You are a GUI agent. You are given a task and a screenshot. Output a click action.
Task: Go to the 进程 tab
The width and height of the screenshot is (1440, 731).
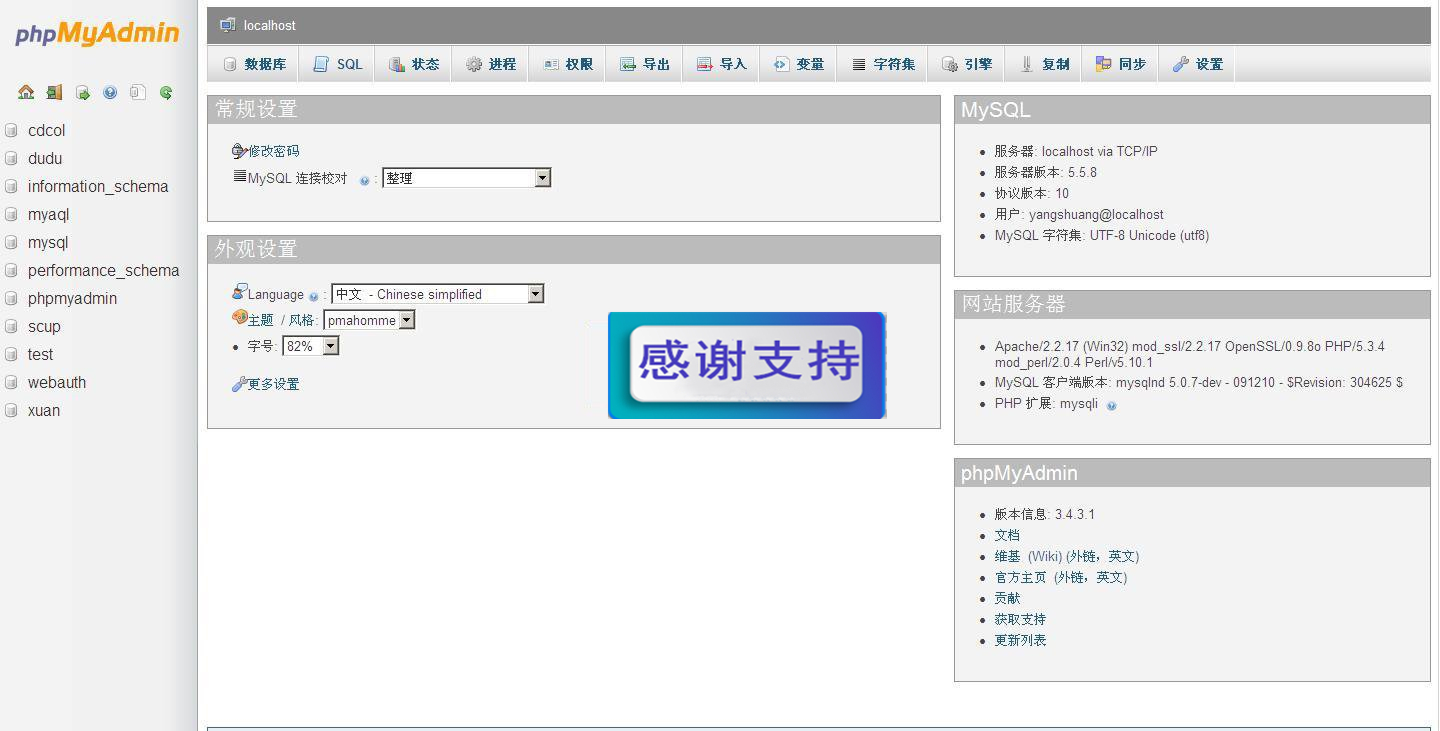click(x=490, y=64)
